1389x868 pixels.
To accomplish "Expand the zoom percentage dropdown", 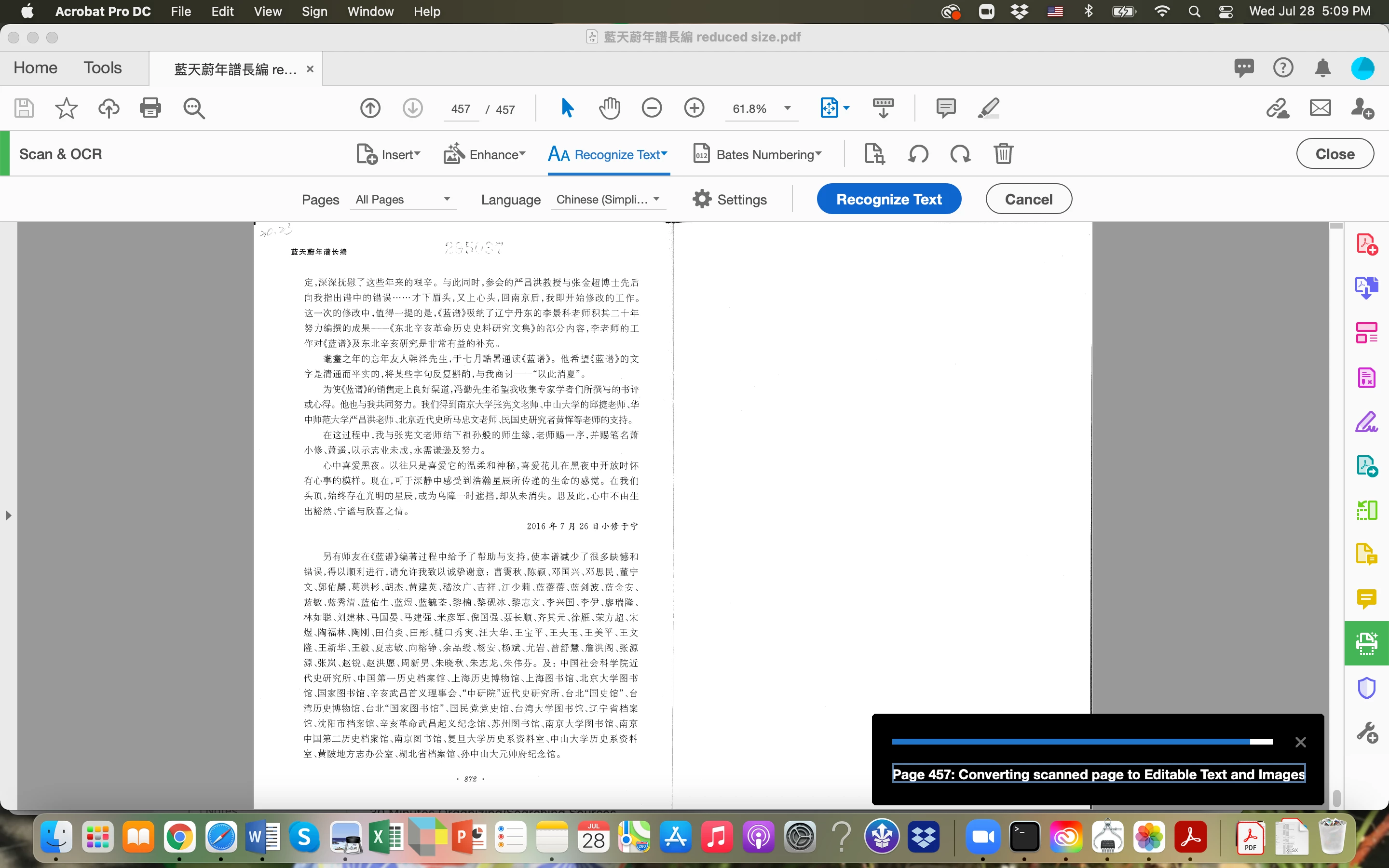I will [788, 108].
